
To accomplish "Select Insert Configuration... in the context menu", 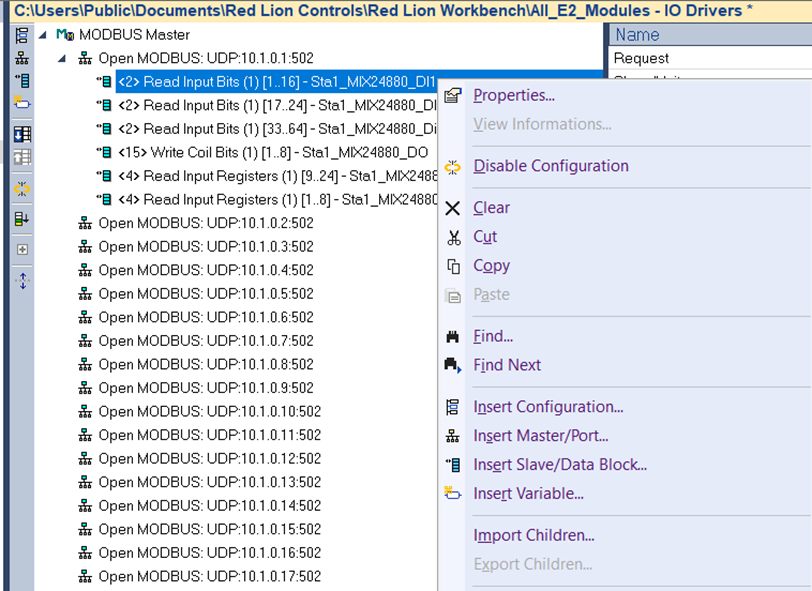I will (548, 407).
